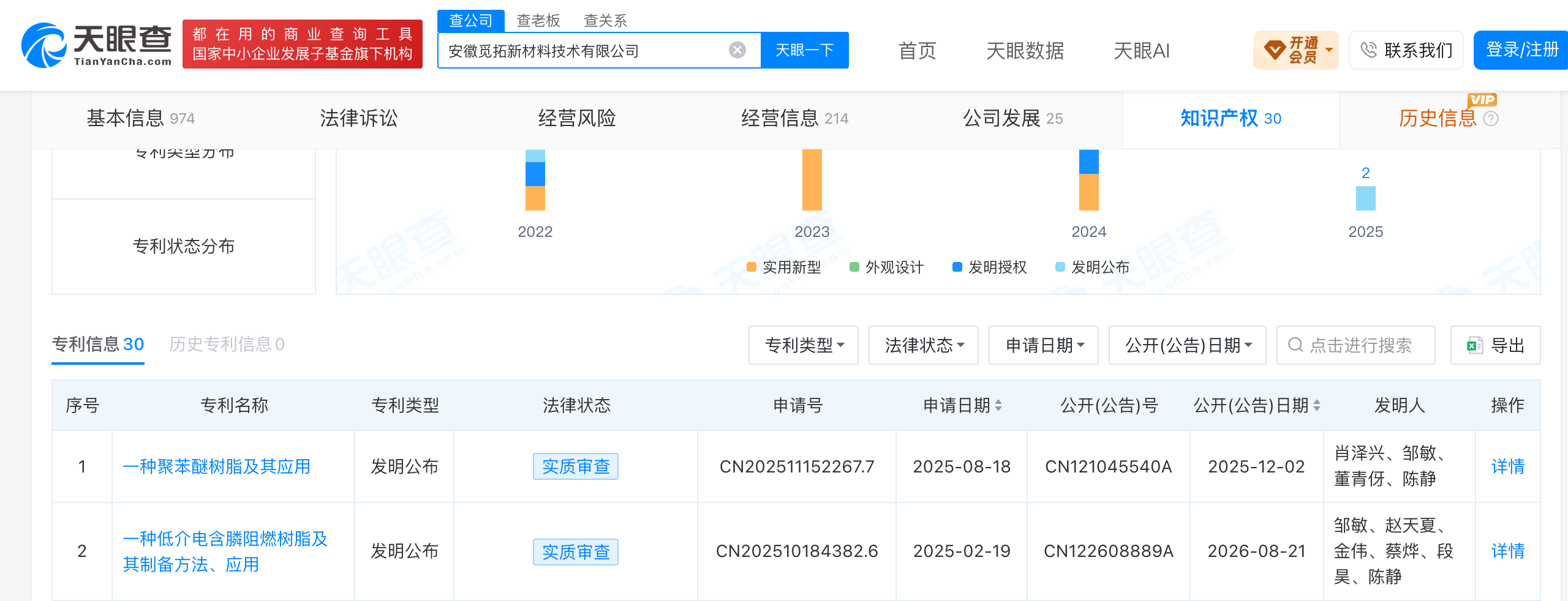Open the 知识产权 tab
This screenshot has height=601, width=1568.
pos(1231,119)
